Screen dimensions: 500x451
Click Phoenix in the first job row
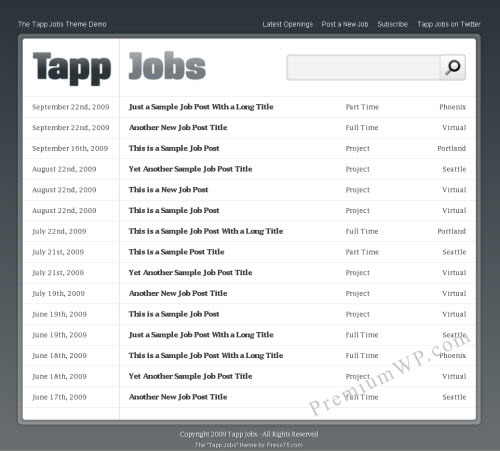(453, 107)
